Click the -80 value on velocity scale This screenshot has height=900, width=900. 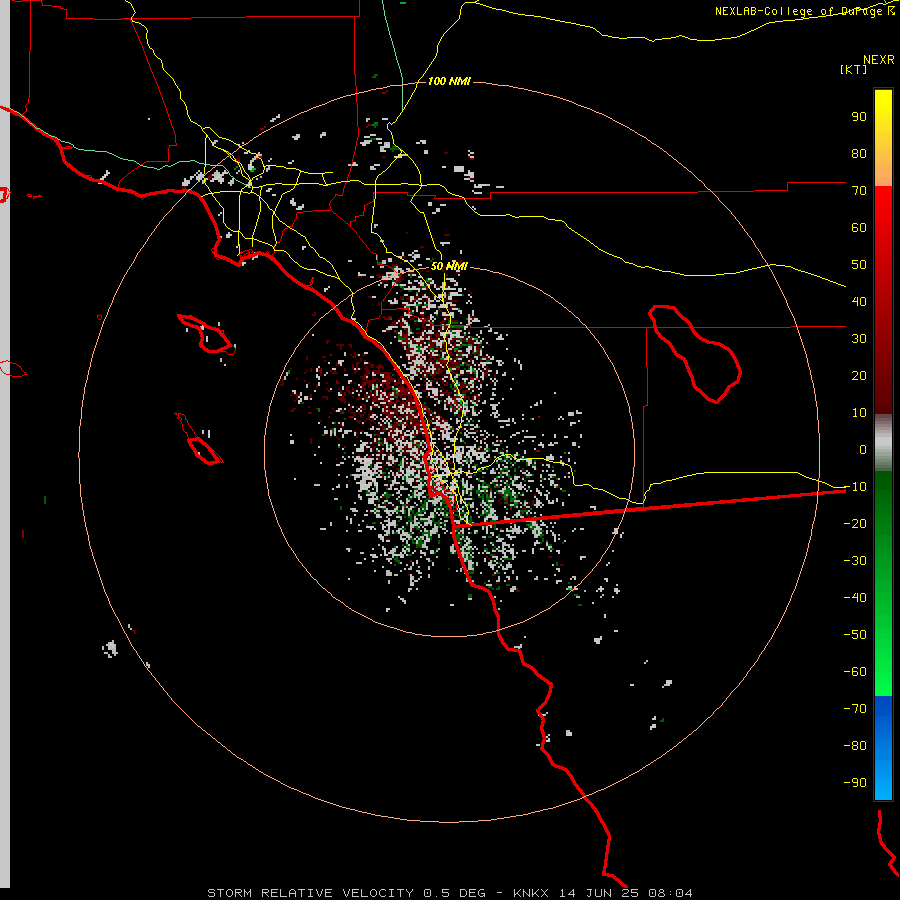[855, 746]
